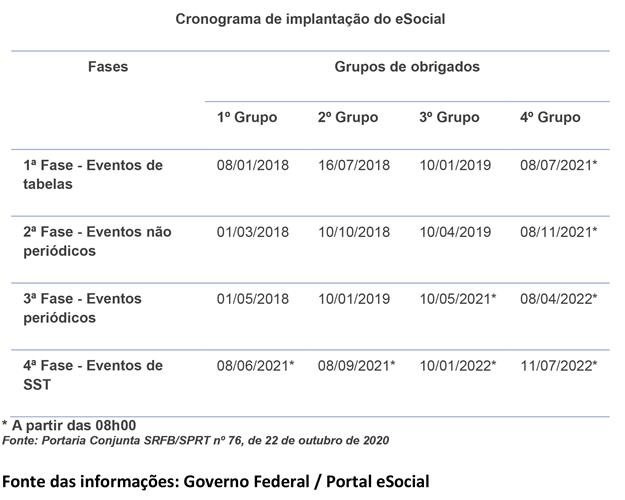This screenshot has height=500, width=625.
Task: Click the date 10/10/2018
Action: 354,232
